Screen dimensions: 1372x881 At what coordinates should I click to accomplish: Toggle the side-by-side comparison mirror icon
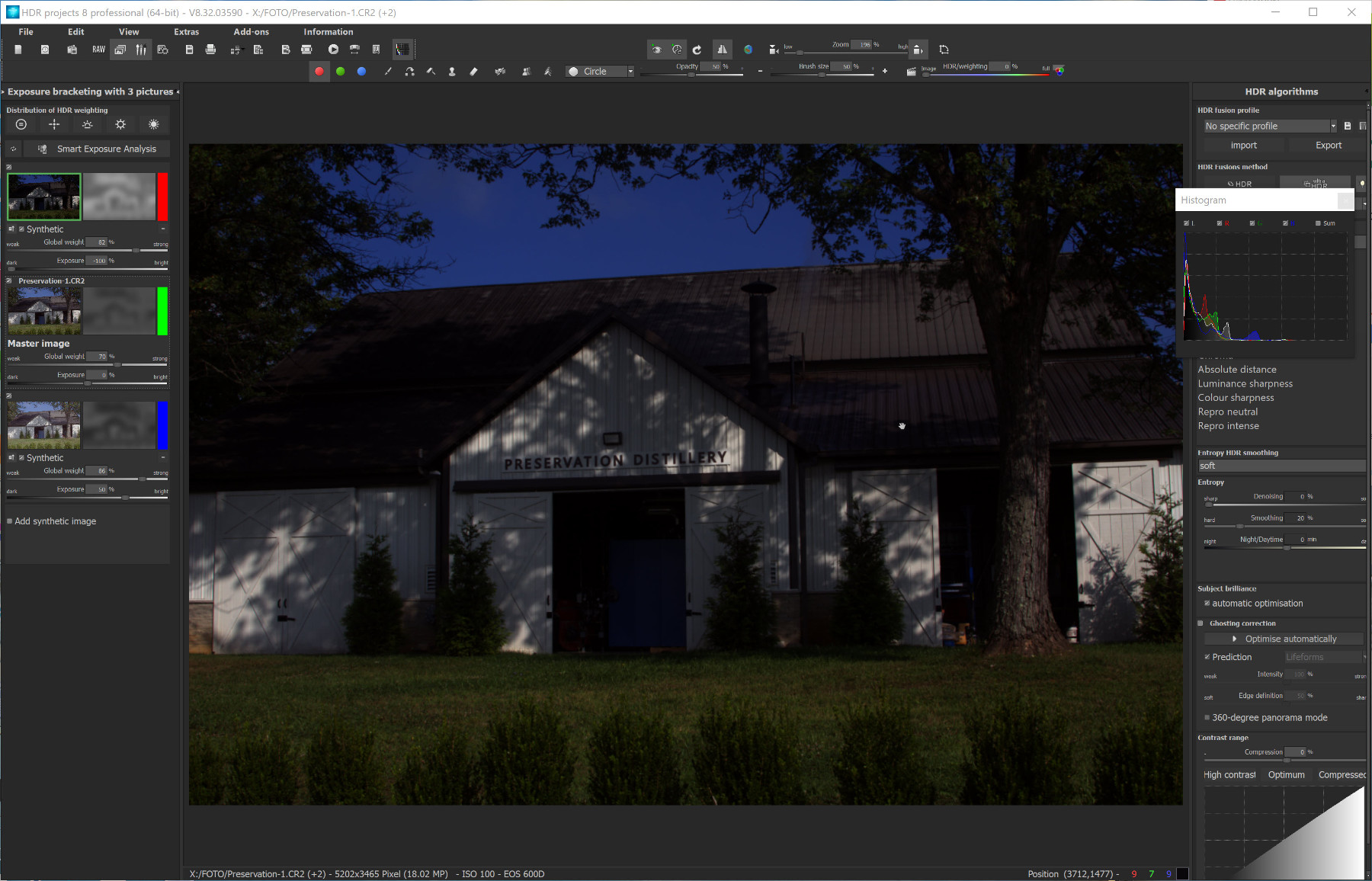[721, 50]
